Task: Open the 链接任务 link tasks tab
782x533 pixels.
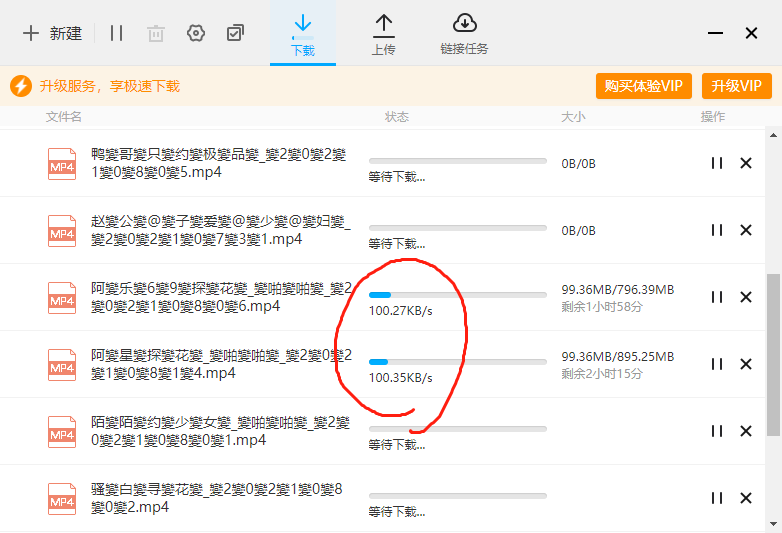Action: tap(464, 34)
